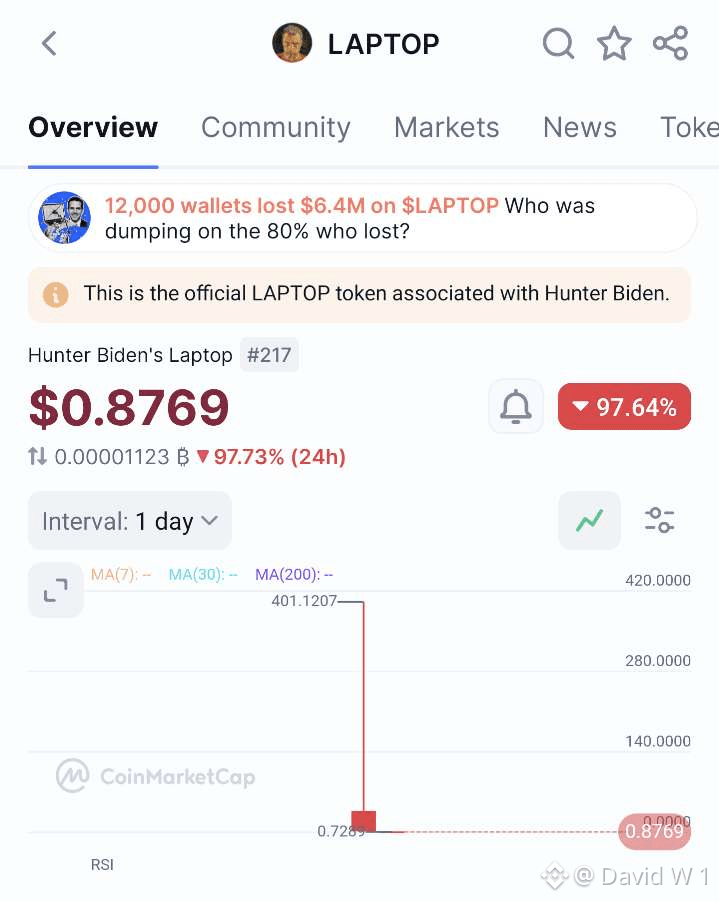The image size is (719, 901).
Task: Select the red candlestick on the chart
Action: [363, 821]
